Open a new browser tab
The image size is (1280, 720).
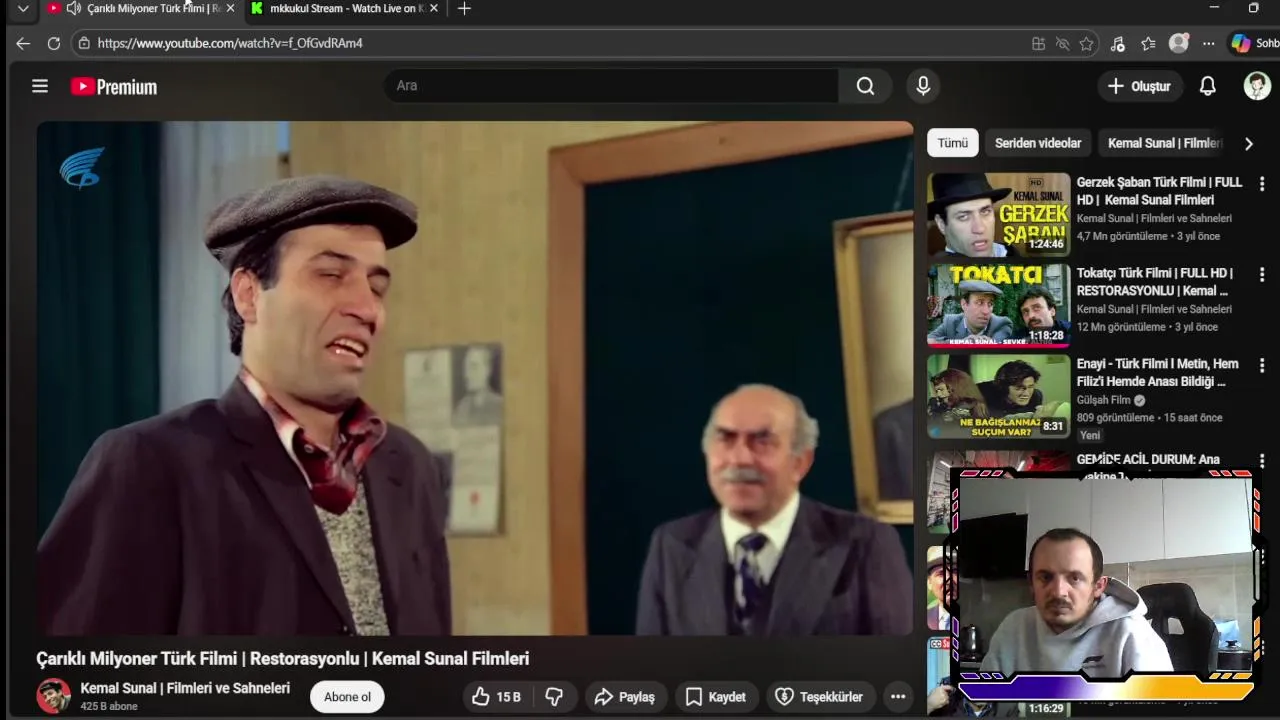pos(464,8)
